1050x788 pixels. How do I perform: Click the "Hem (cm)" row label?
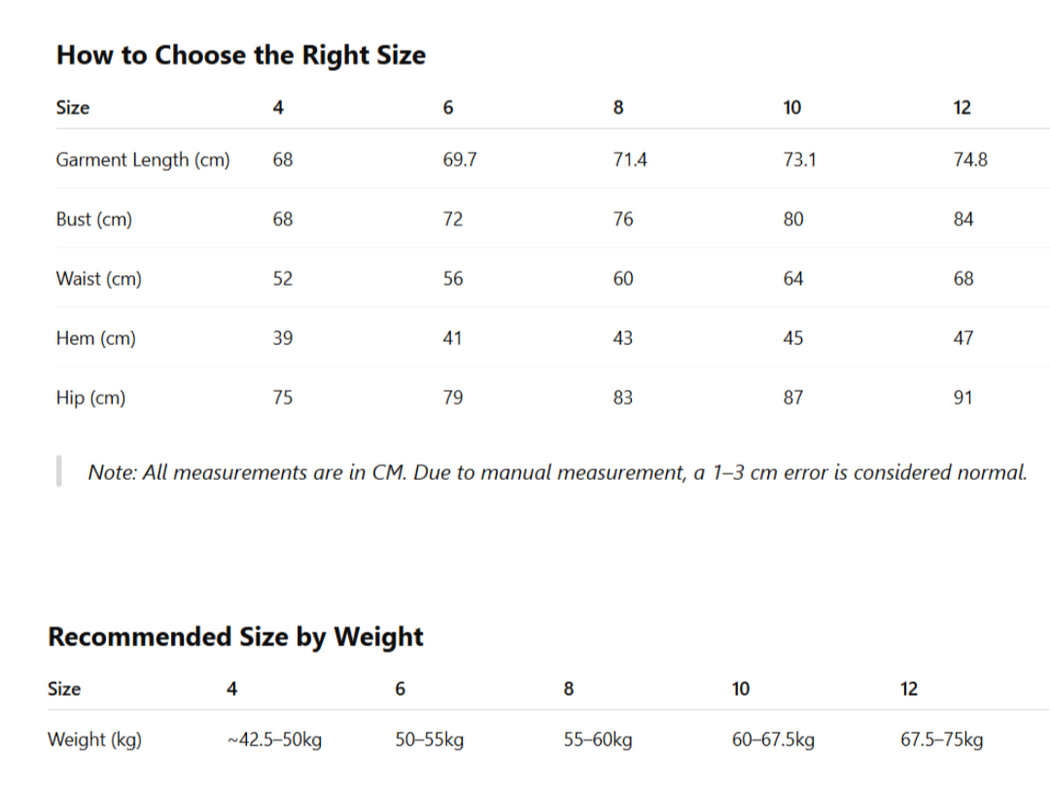point(95,338)
